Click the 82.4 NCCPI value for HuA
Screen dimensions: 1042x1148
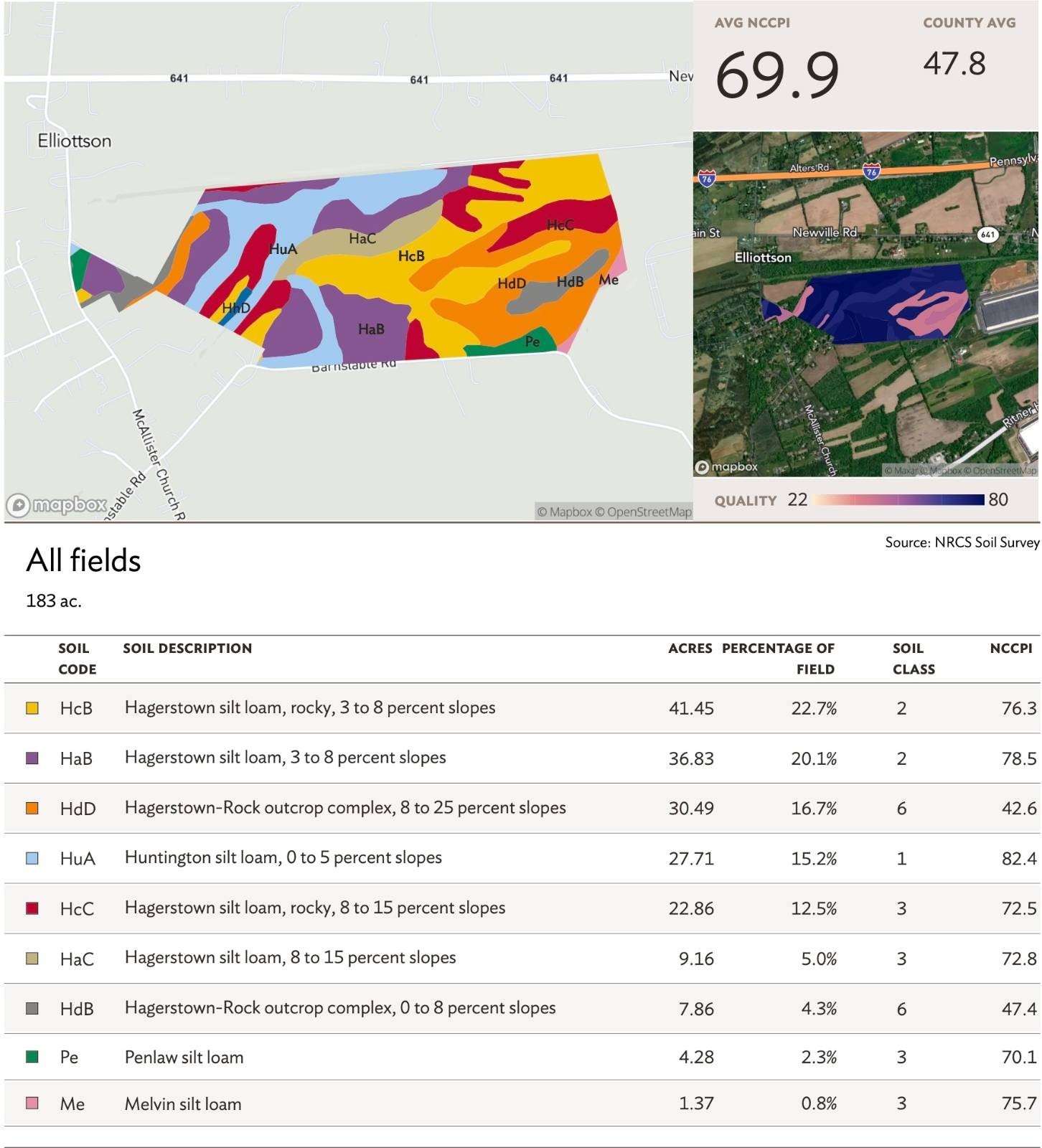coord(1019,859)
